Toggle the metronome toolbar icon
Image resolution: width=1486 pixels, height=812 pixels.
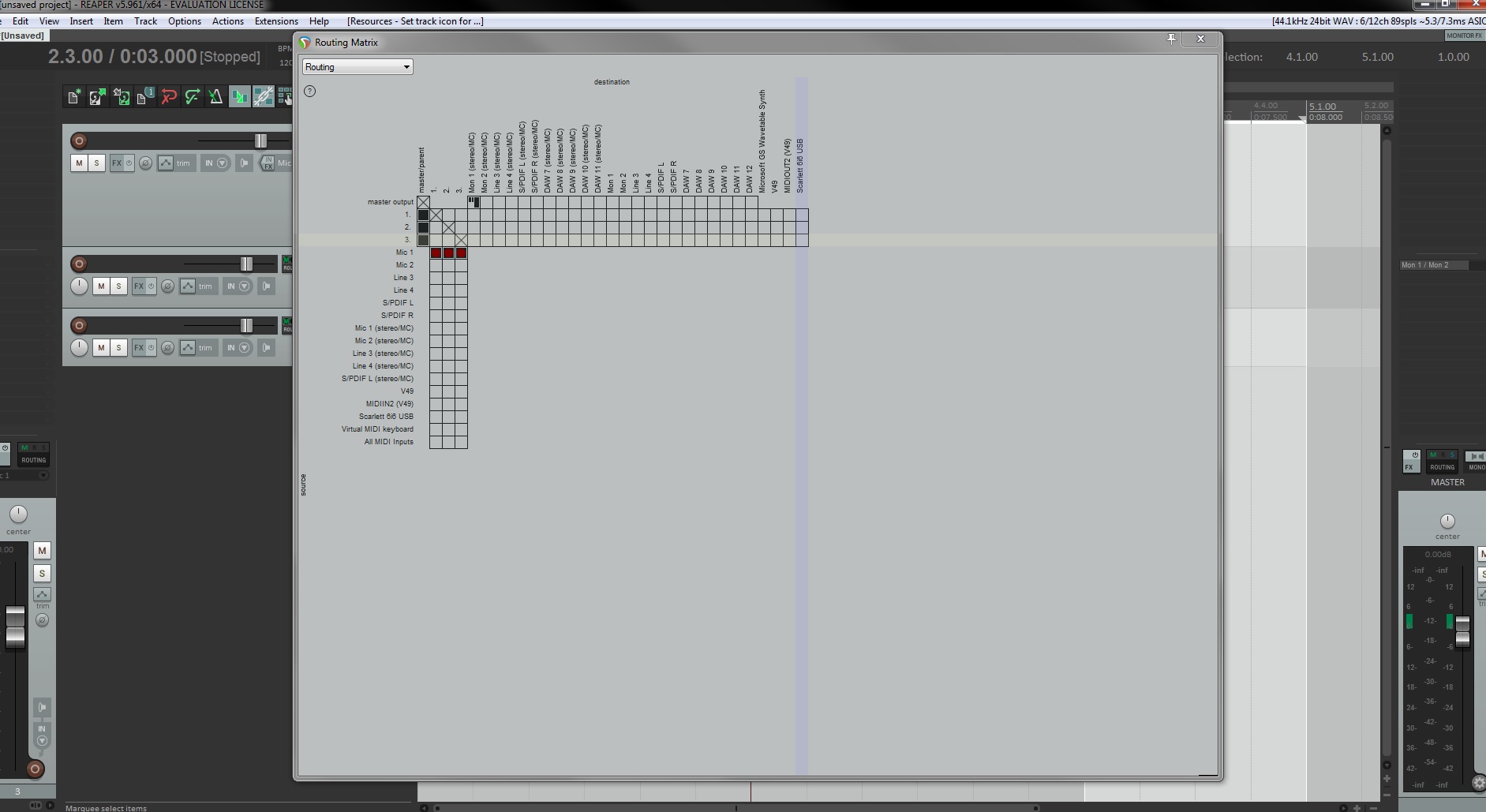point(215,97)
